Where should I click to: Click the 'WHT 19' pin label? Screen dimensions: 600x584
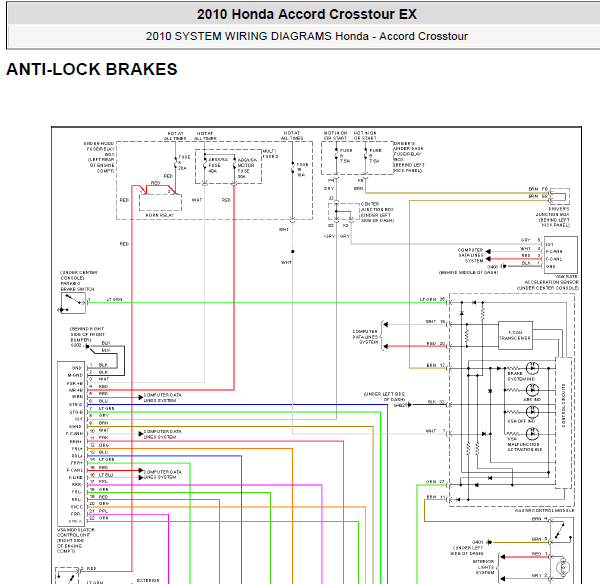(x=435, y=321)
